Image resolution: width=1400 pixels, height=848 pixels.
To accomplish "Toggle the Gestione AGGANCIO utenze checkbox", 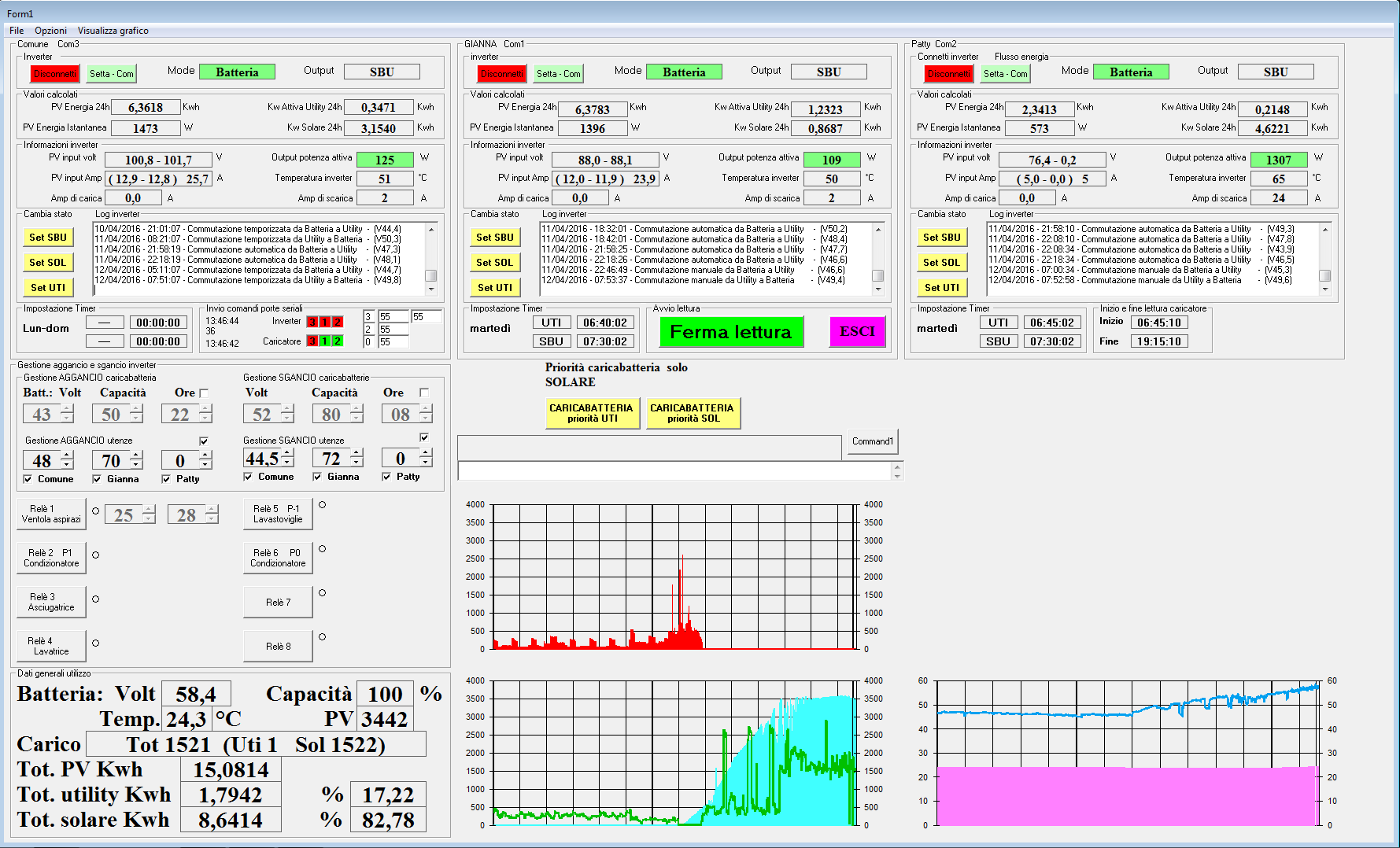I will pos(204,441).
